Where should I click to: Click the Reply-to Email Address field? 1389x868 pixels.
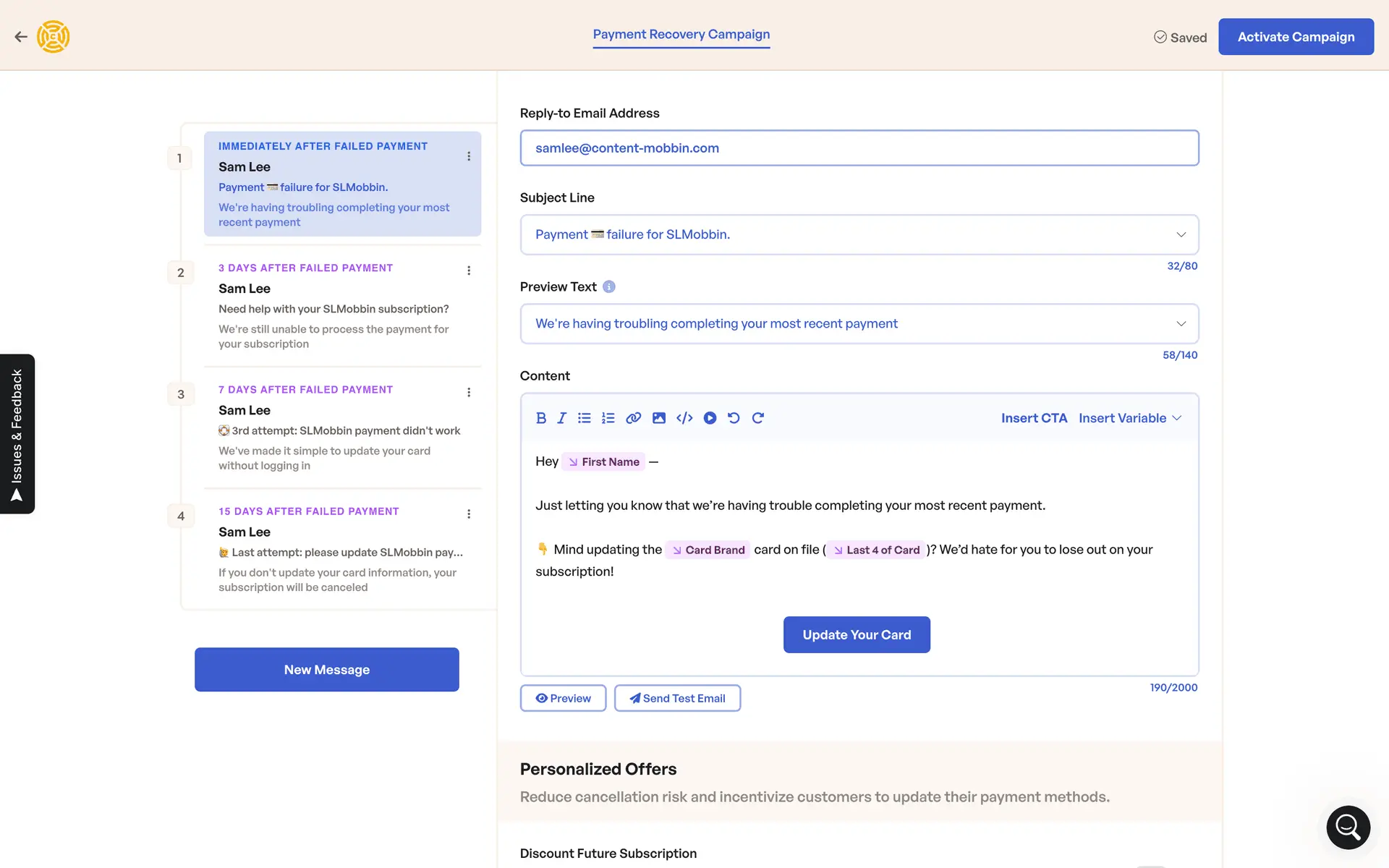[x=859, y=148]
